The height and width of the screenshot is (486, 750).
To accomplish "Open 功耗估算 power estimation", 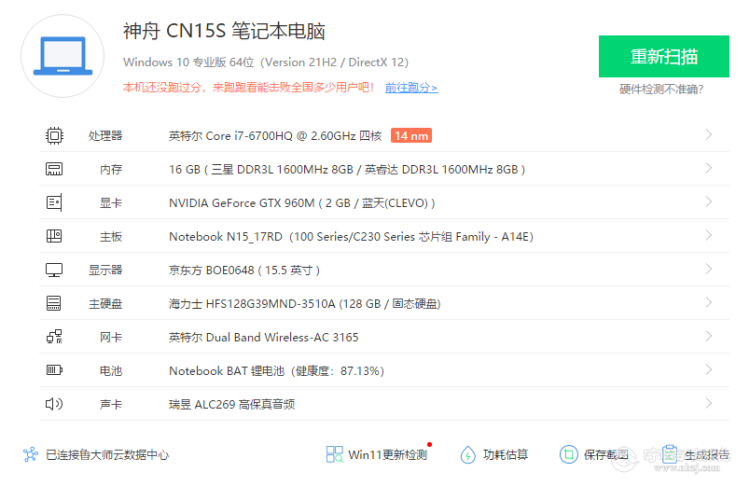I will coord(494,455).
